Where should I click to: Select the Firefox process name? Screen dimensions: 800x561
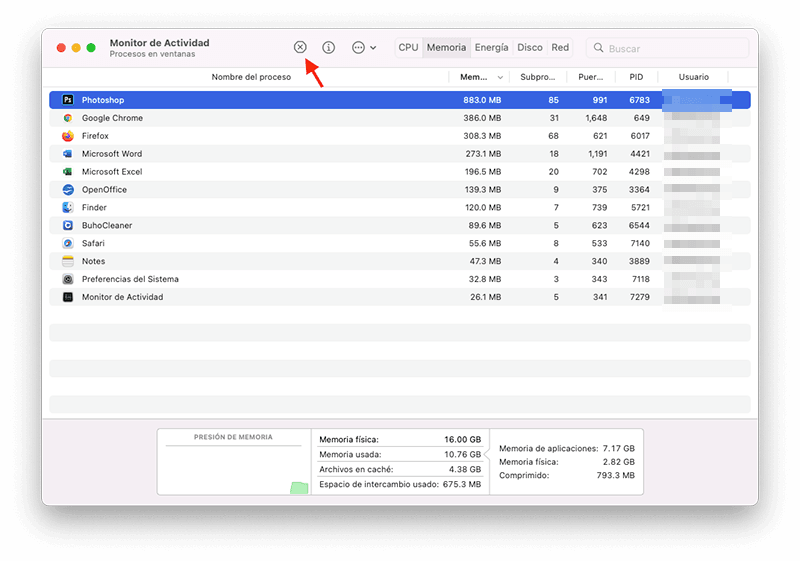tap(95, 136)
